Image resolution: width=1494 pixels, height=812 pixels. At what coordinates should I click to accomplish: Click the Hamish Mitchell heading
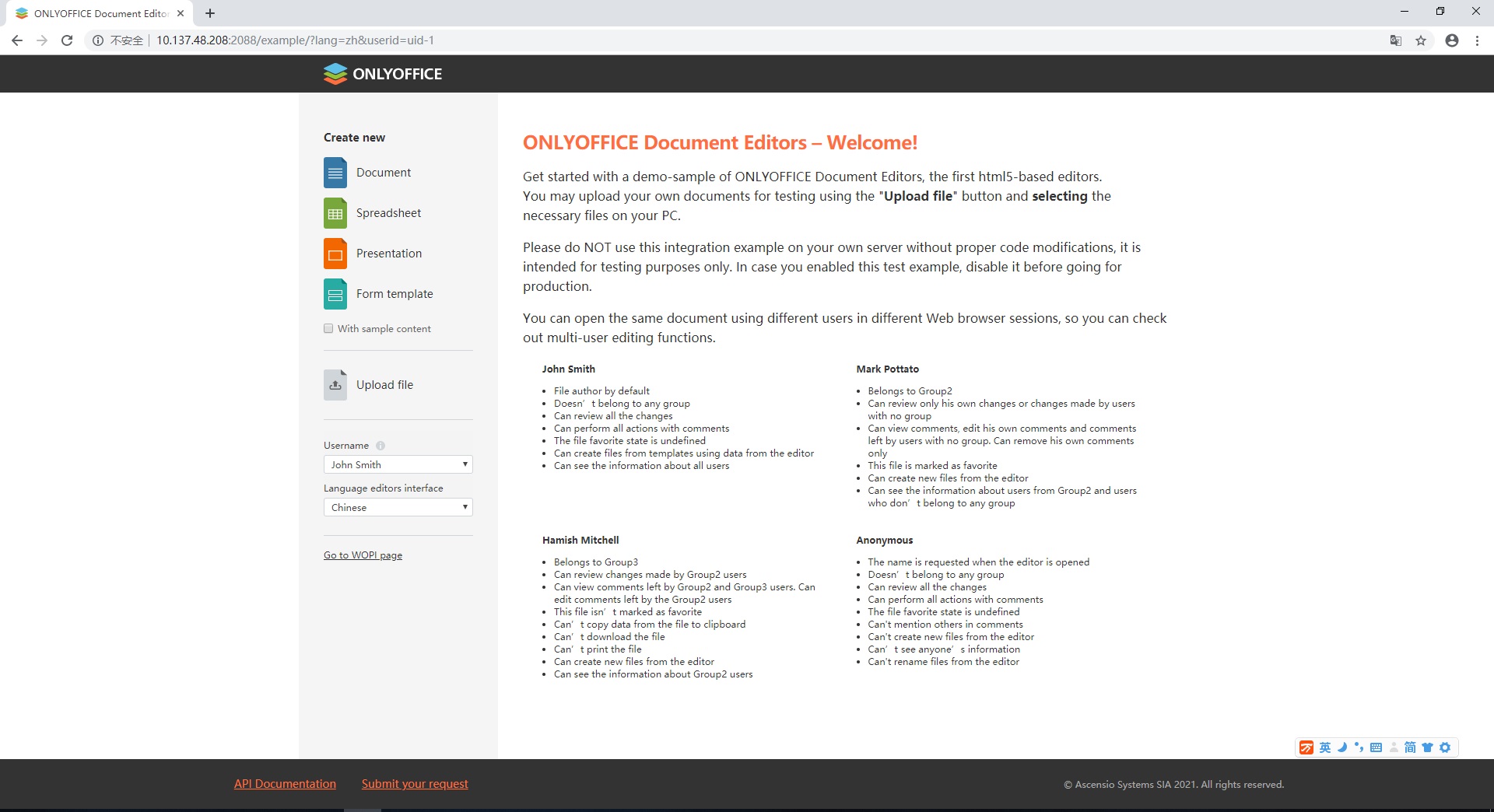click(580, 541)
